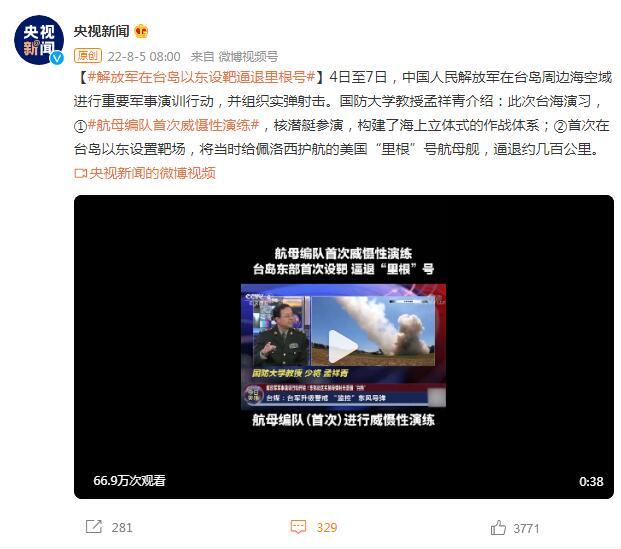Screen dimensions: 621x549
Task: Click the blue verified badge on avatar
Action: pyautogui.click(x=57, y=58)
